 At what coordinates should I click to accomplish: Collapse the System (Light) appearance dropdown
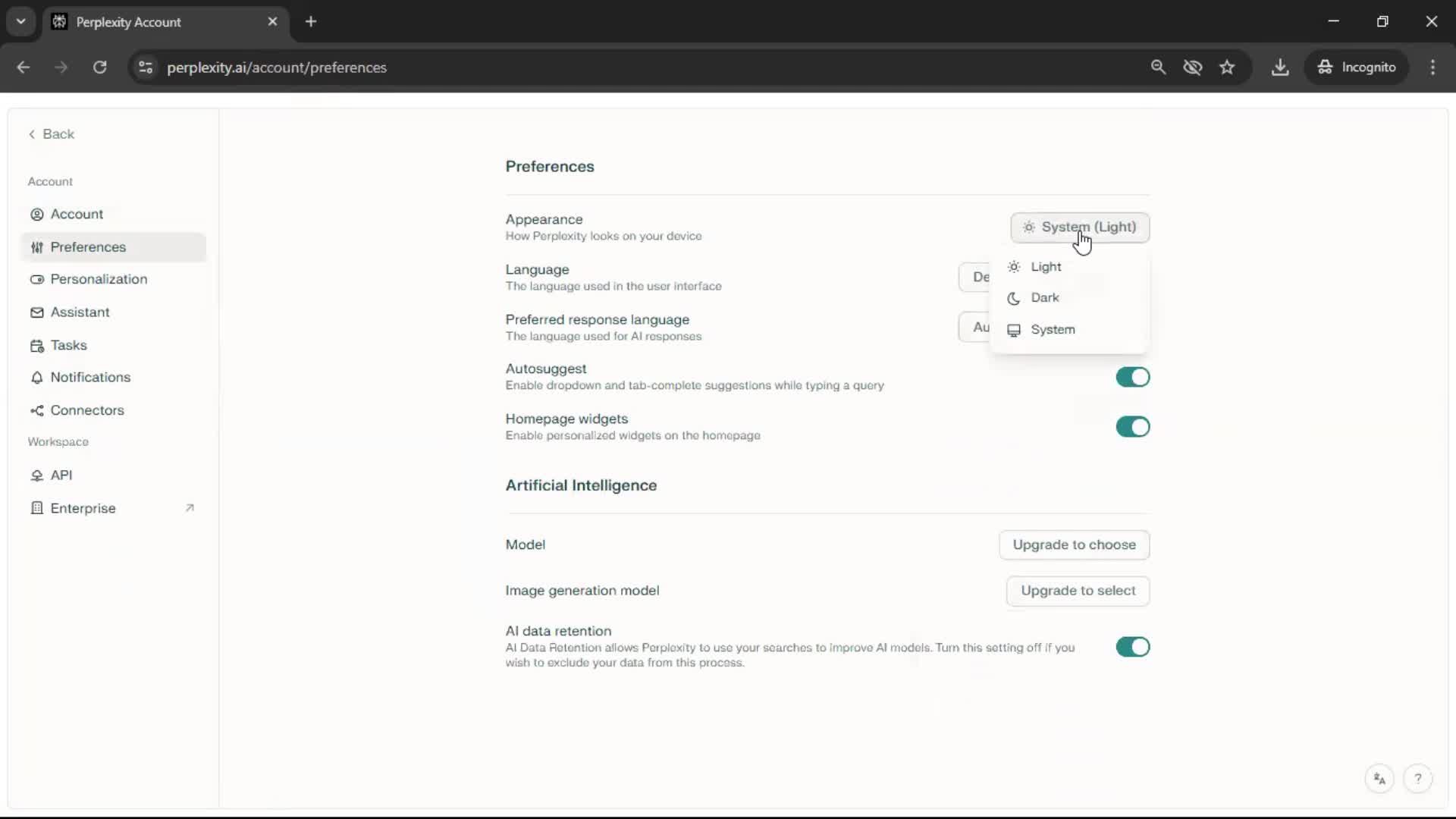(x=1079, y=227)
